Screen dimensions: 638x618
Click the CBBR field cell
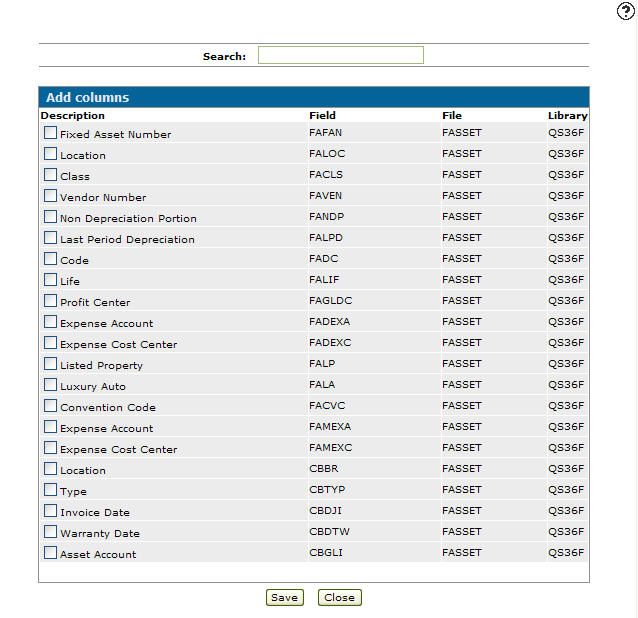click(x=323, y=469)
